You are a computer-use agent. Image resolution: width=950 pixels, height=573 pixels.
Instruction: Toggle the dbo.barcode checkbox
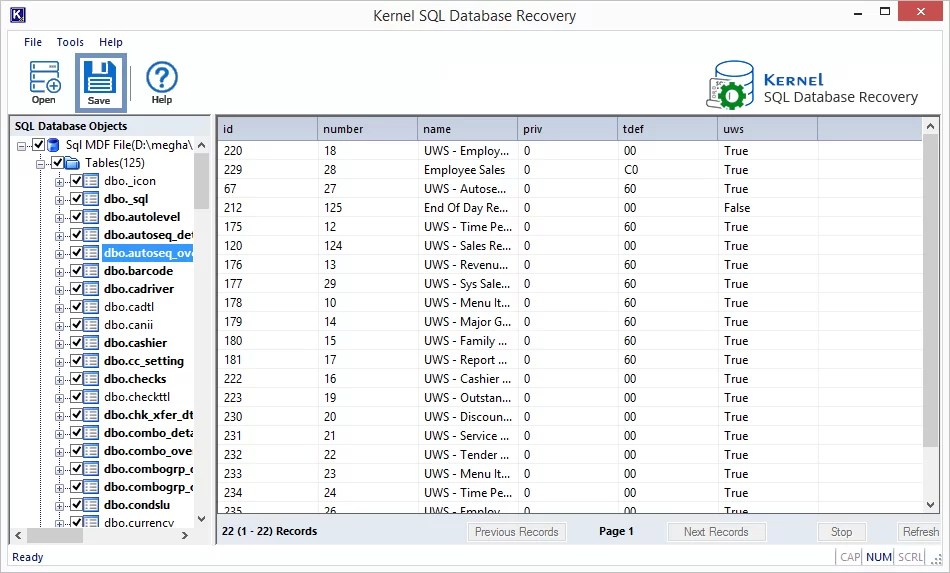click(76, 271)
